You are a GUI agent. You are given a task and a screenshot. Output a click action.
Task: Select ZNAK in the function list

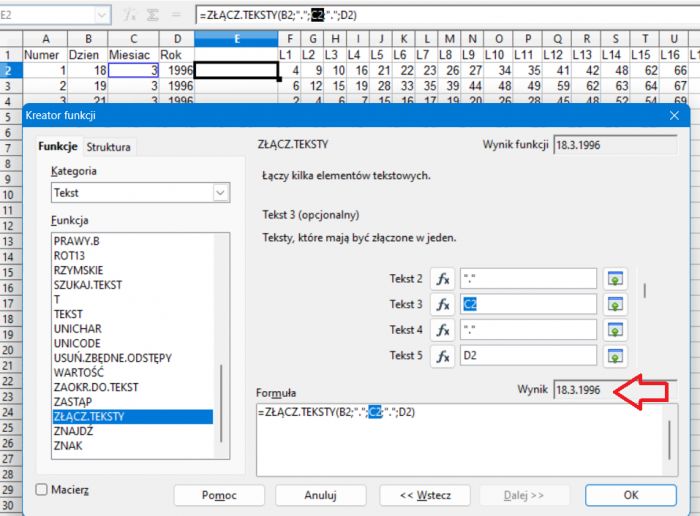133,445
